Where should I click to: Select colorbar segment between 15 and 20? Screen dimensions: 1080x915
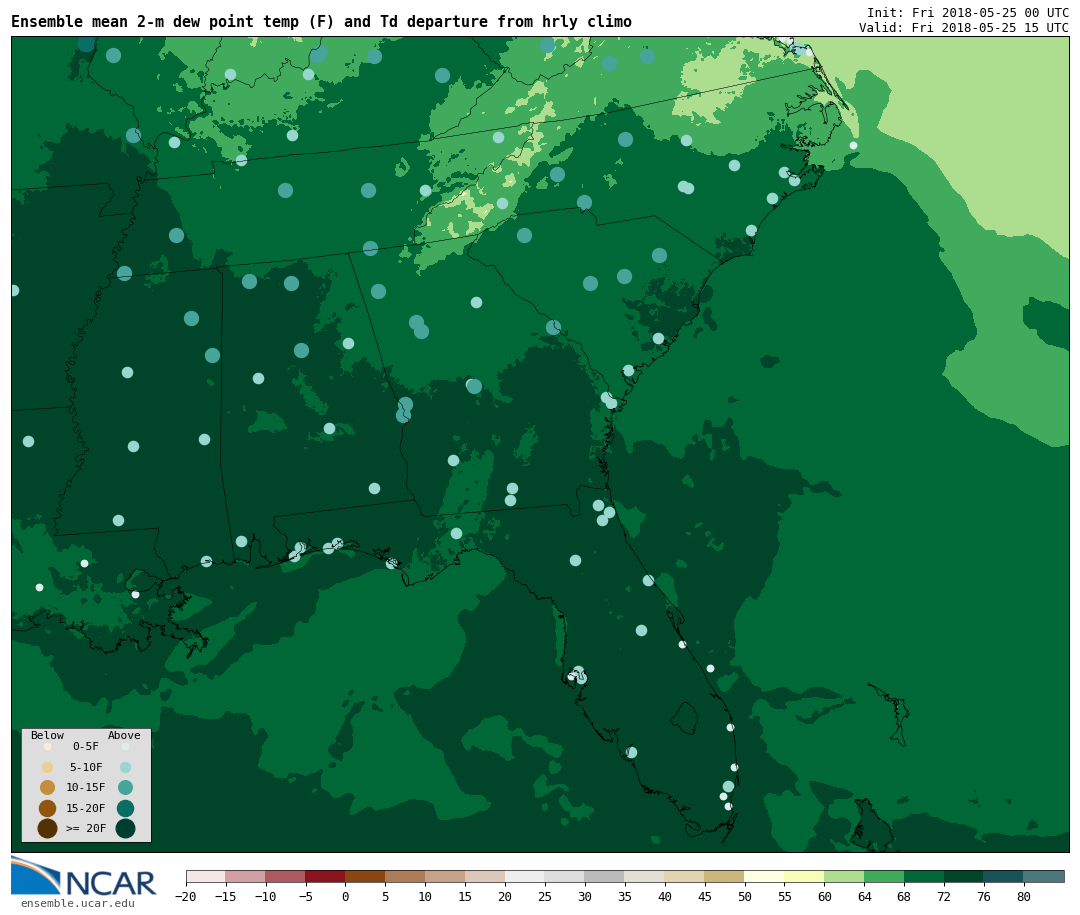click(x=486, y=876)
